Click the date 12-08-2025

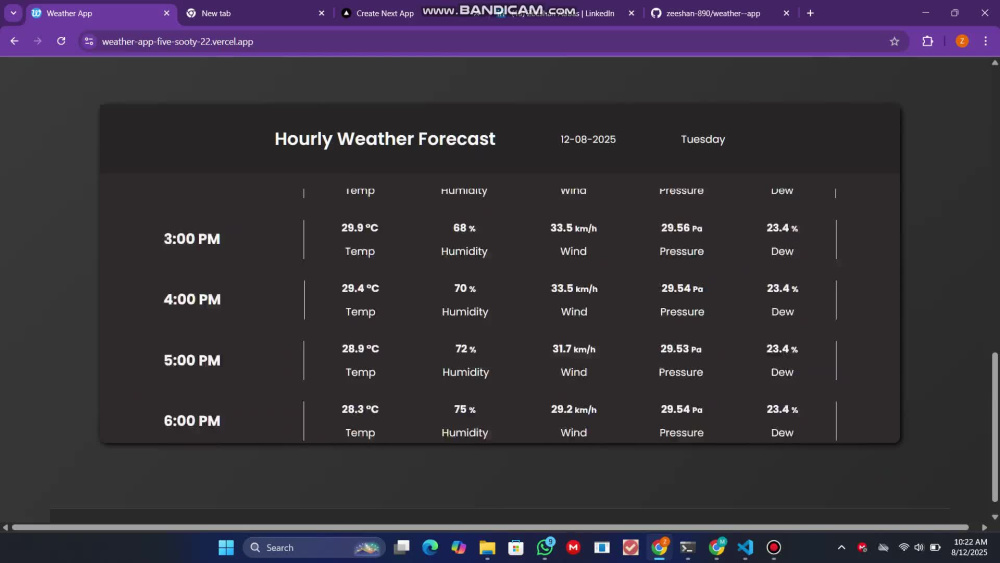pyautogui.click(x=588, y=140)
